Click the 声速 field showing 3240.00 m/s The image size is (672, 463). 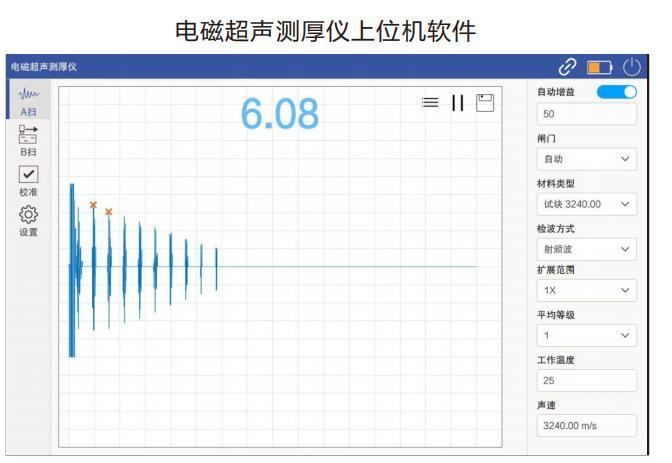click(x=586, y=426)
